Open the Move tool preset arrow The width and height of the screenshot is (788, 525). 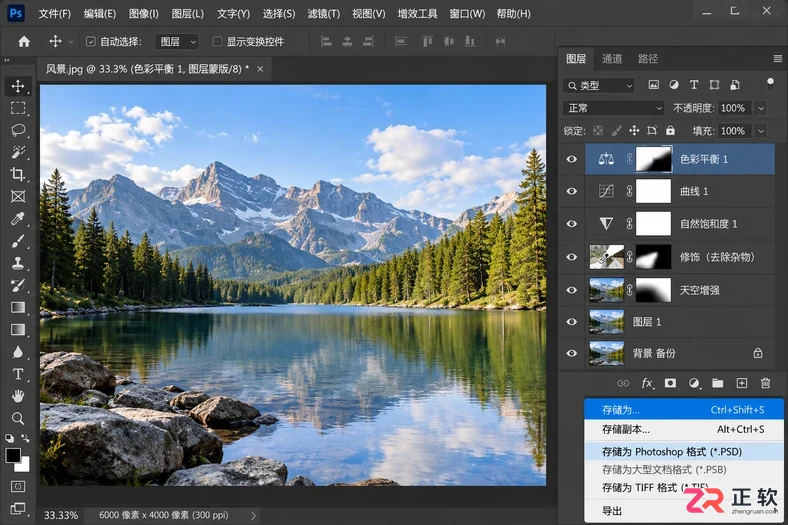(70, 42)
